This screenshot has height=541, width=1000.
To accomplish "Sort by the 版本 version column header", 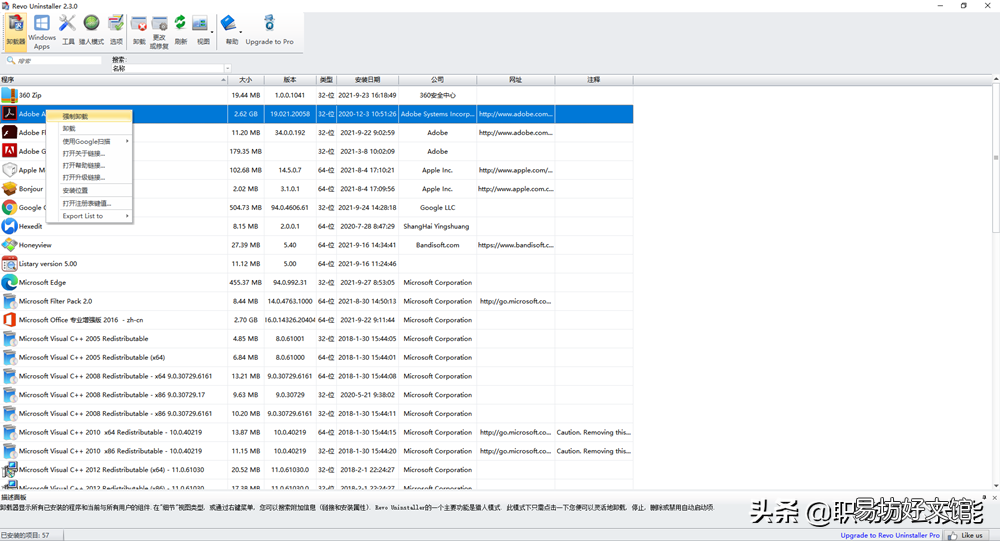I will (290, 80).
